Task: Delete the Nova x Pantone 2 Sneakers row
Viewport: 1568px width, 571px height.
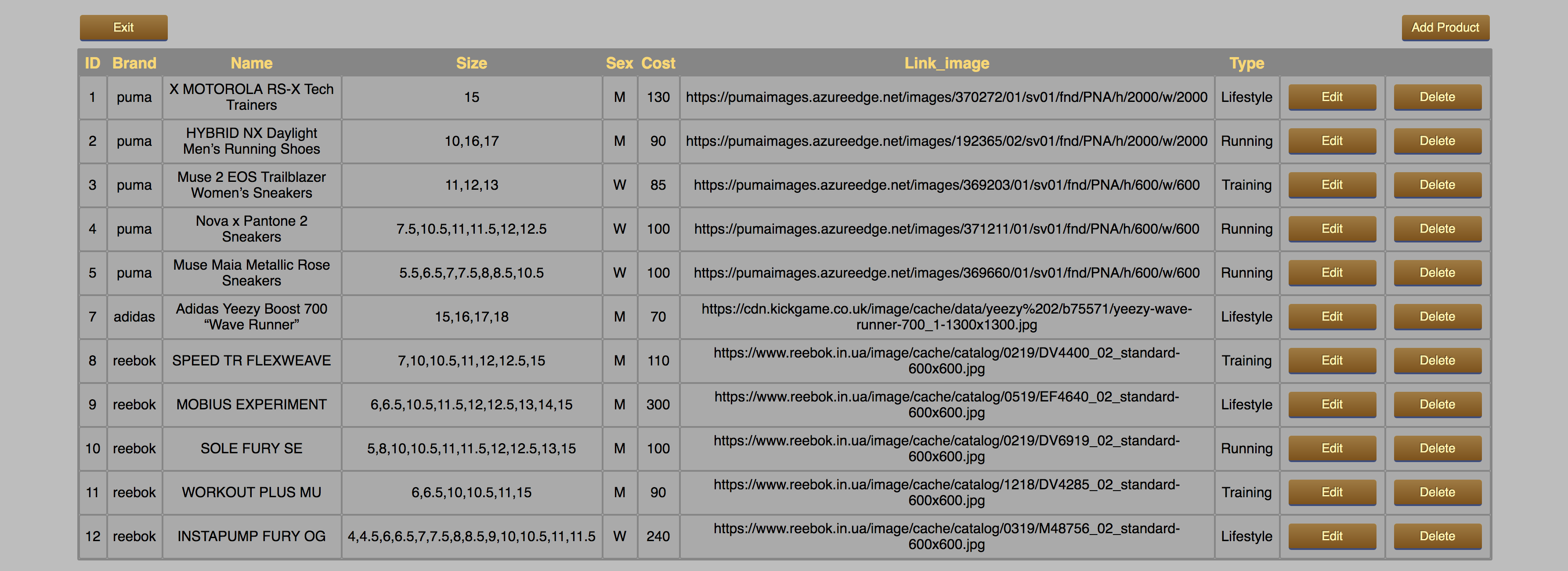Action: click(x=1437, y=229)
